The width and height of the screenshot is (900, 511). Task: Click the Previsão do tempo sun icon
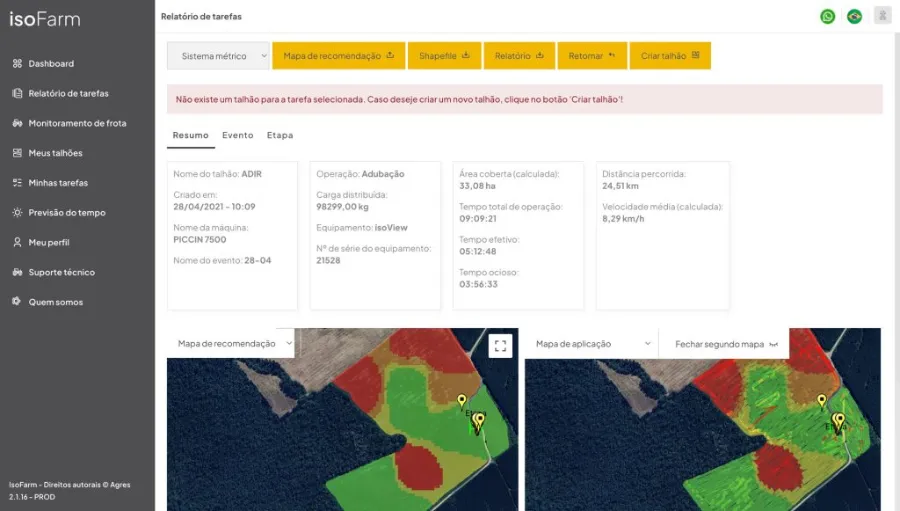(x=17, y=212)
